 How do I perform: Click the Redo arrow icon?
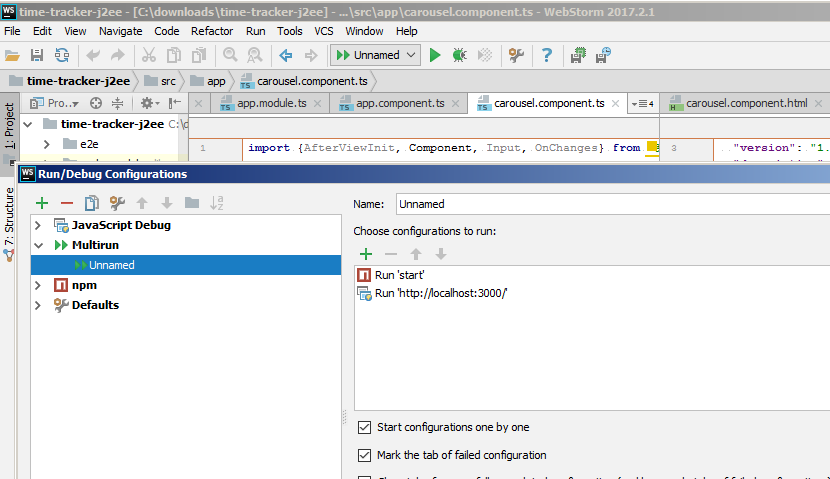118,55
